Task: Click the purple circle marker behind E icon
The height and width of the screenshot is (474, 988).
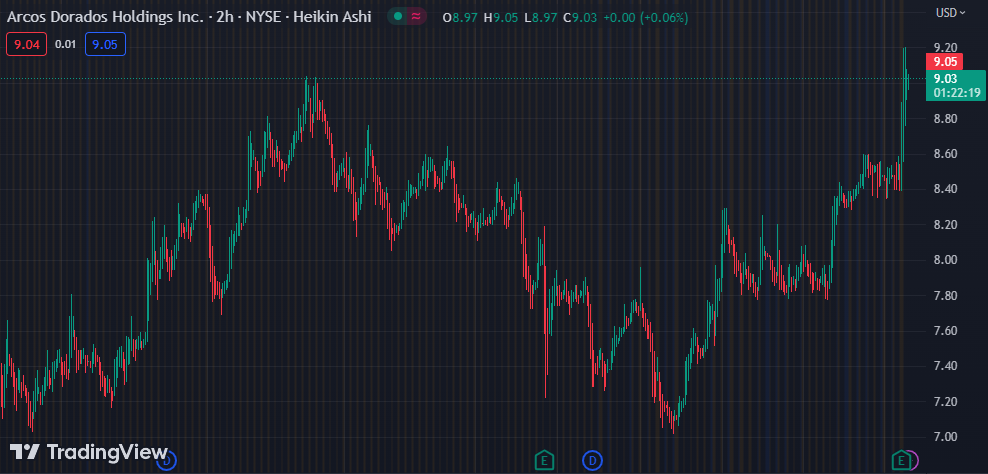Action: tap(914, 460)
